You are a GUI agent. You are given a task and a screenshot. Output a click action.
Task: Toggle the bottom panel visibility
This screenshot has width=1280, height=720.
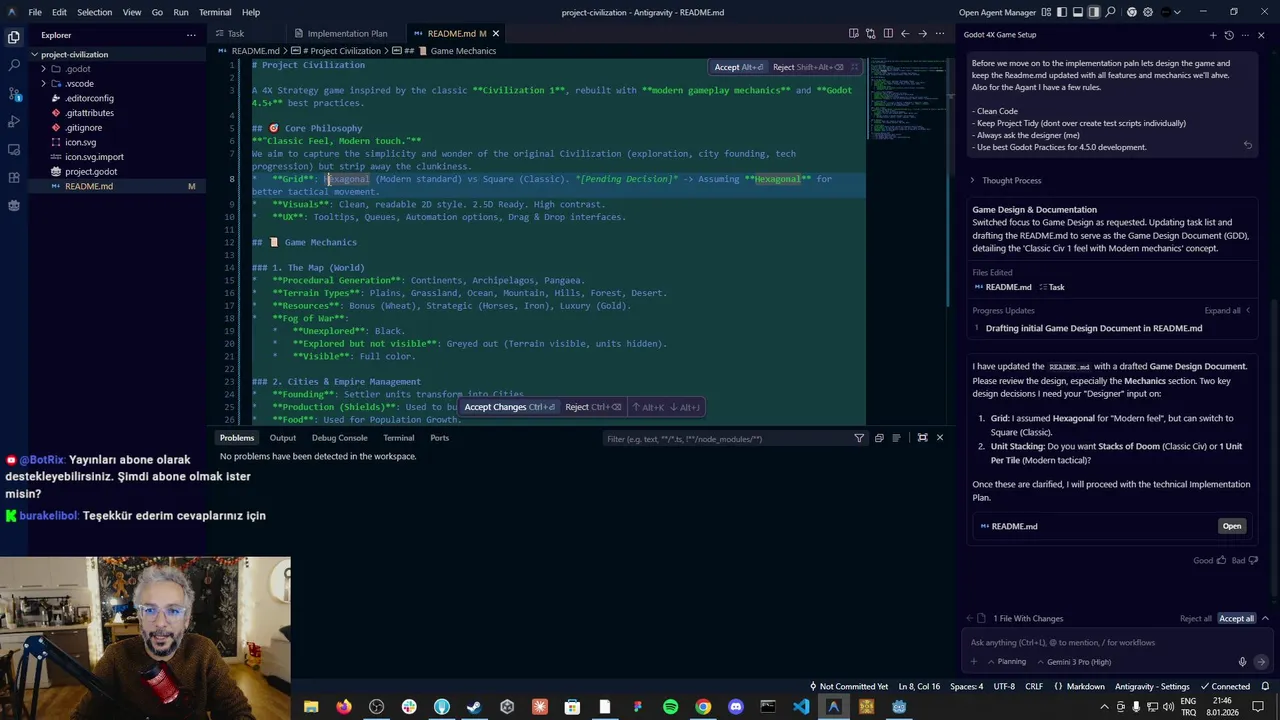pyautogui.click(x=1079, y=12)
